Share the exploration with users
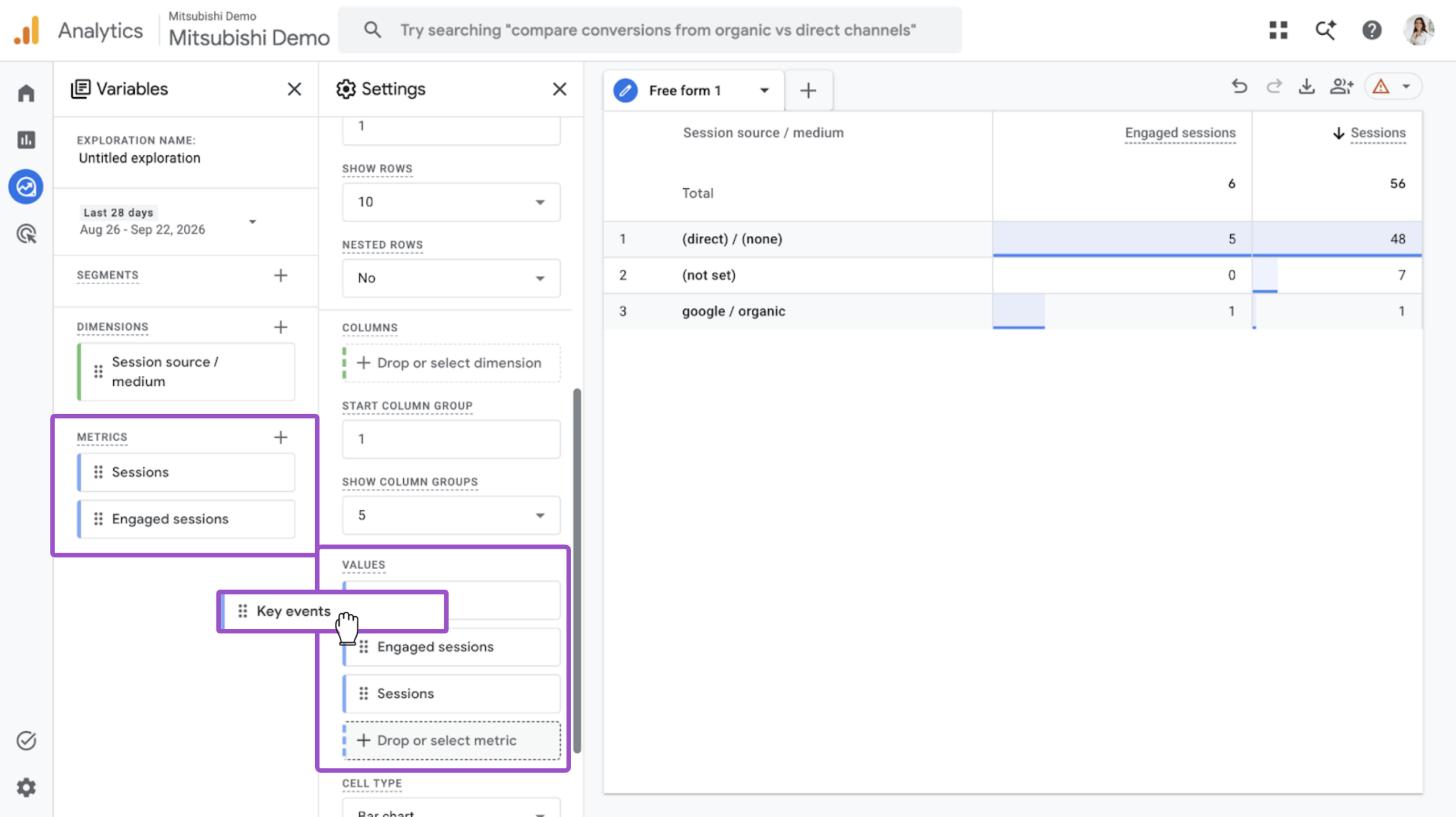 point(1341,86)
